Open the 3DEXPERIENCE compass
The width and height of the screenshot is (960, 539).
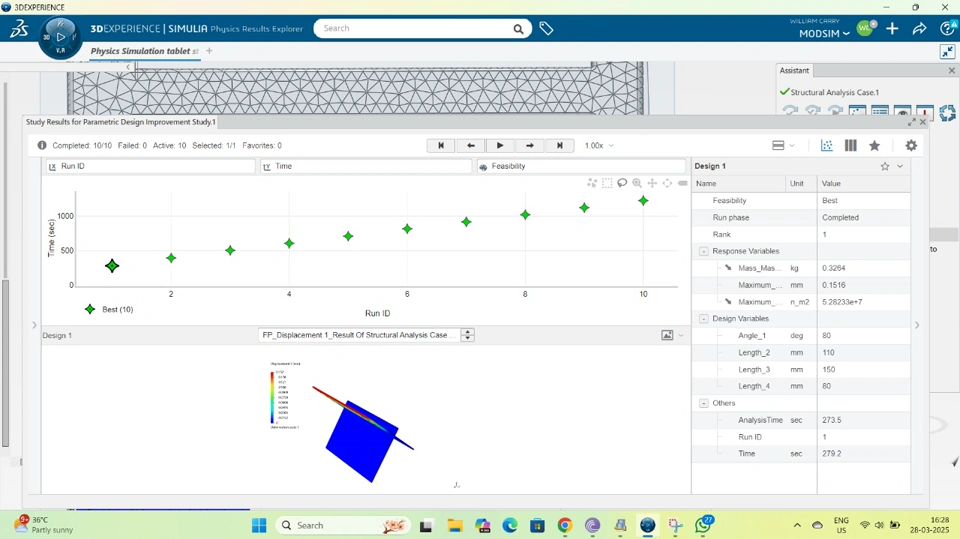(60, 37)
